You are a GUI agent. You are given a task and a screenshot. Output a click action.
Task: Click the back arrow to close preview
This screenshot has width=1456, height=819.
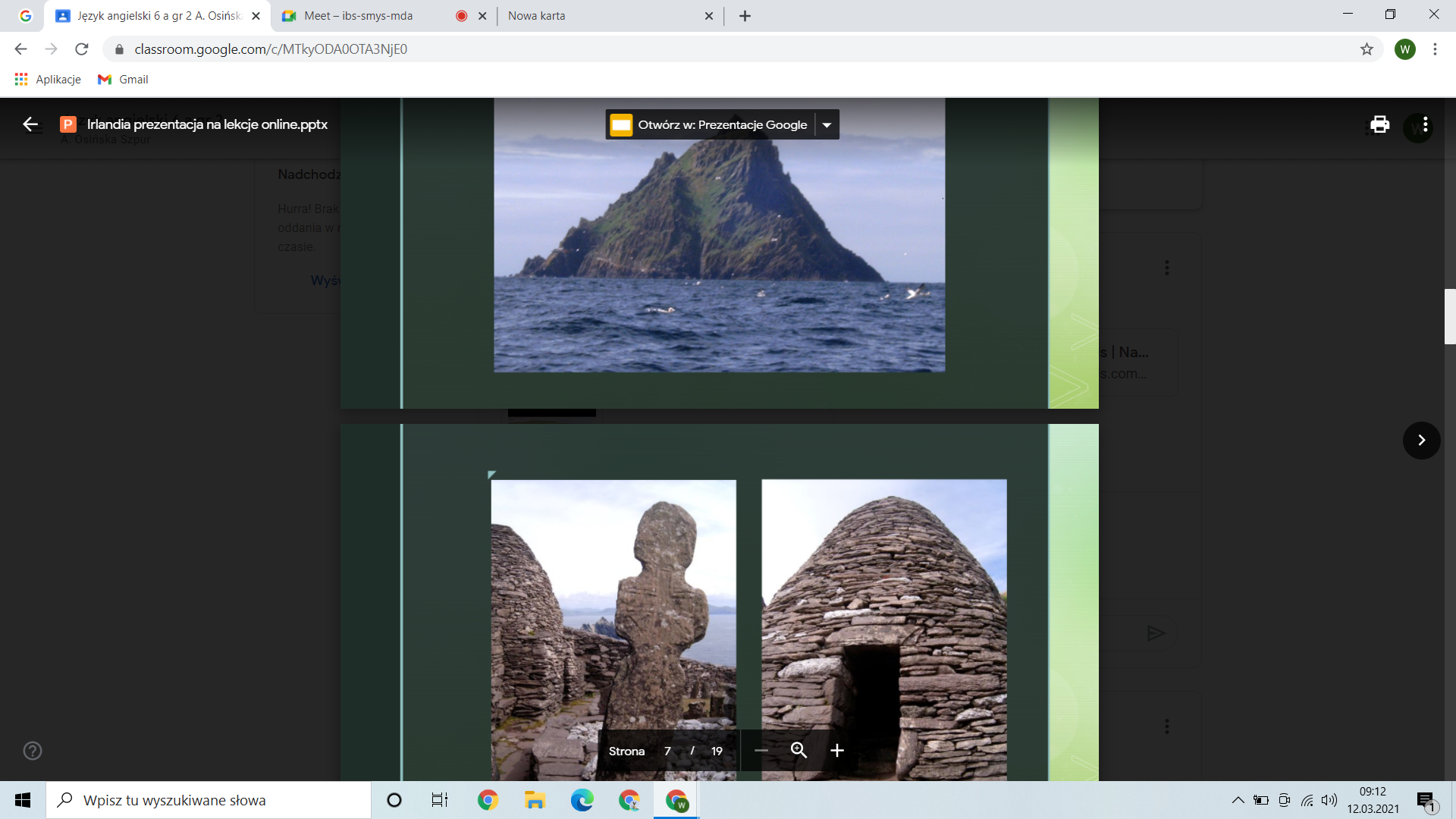(x=30, y=124)
